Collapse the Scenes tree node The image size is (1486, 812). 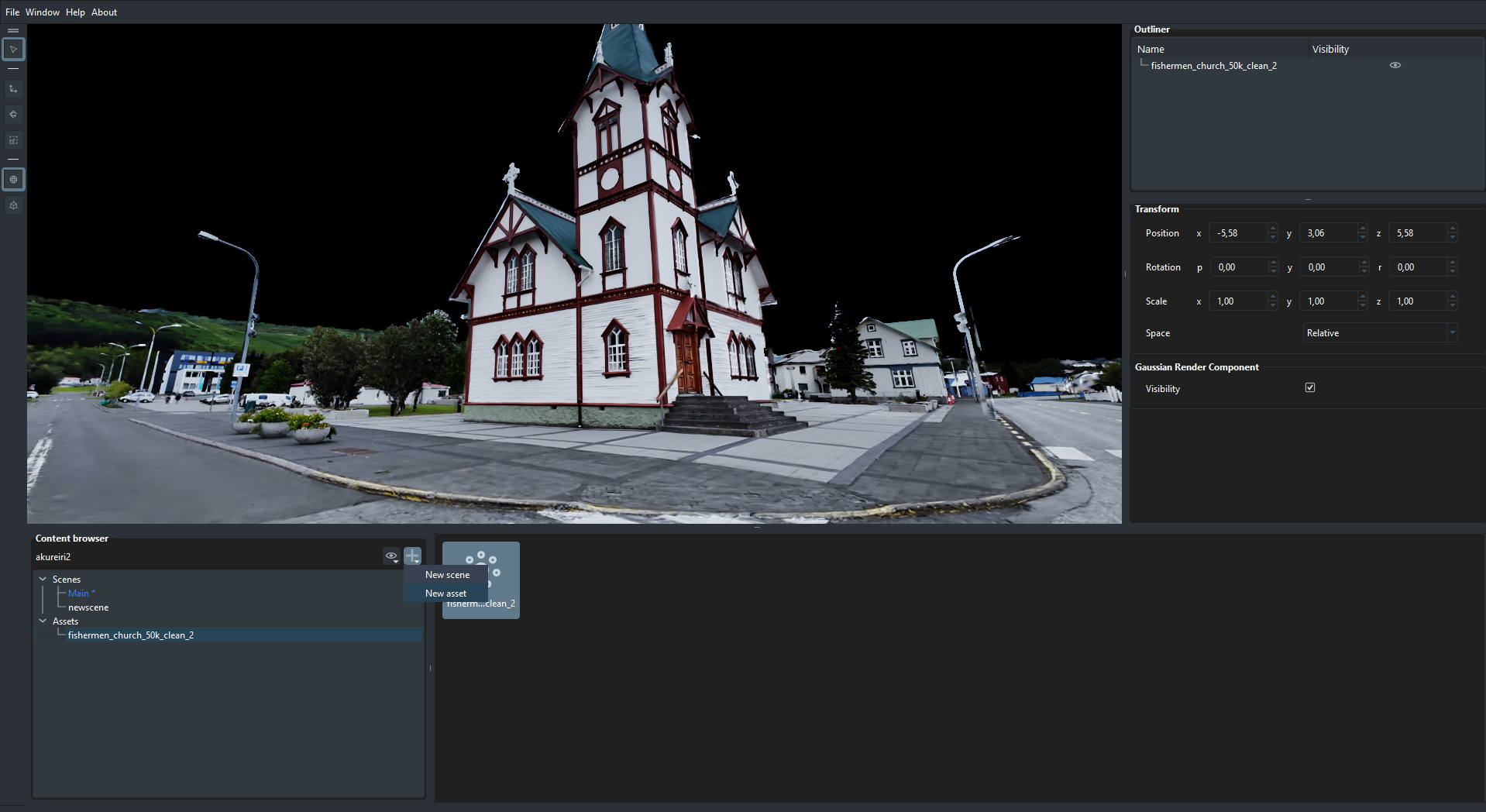tap(43, 579)
